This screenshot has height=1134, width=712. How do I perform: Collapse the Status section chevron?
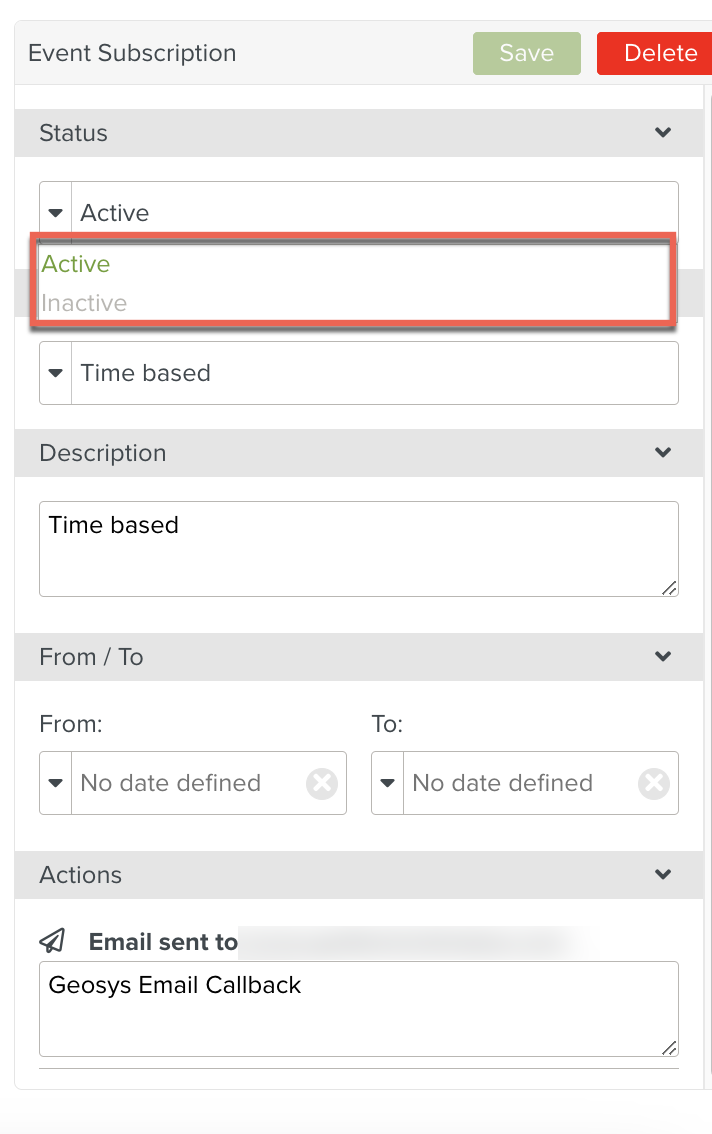(662, 133)
